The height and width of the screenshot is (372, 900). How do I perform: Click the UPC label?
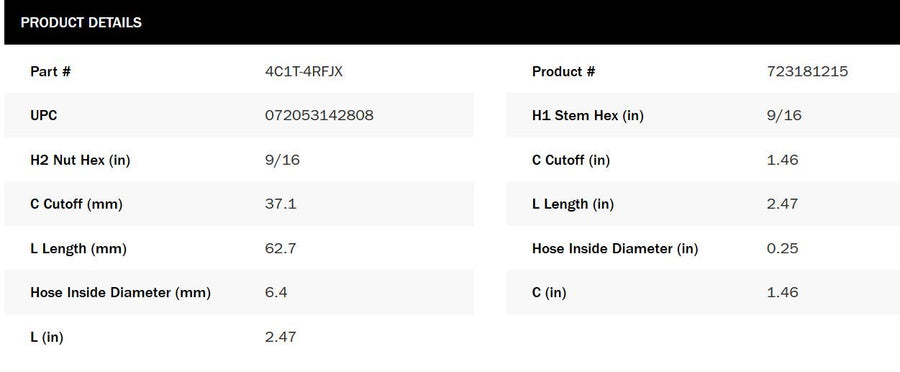[44, 115]
